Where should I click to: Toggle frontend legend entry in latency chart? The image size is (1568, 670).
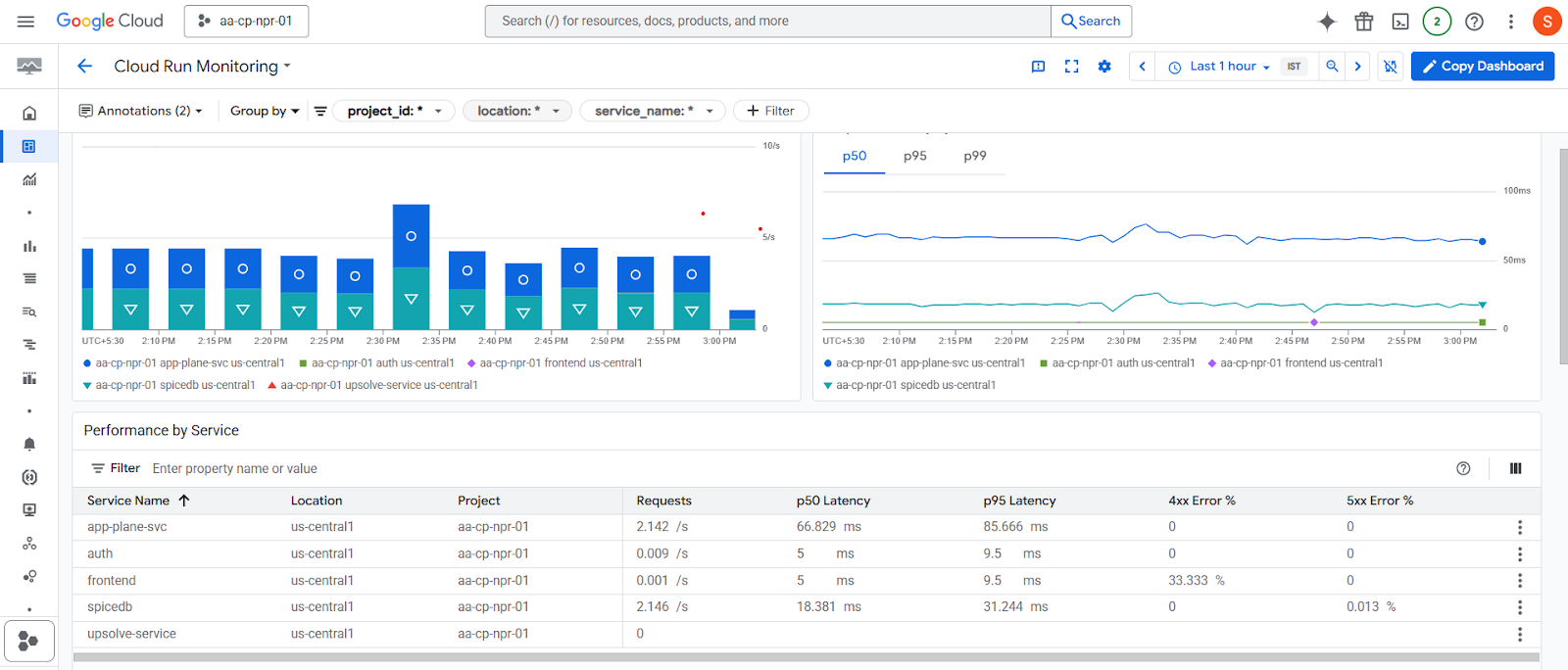[x=1296, y=363]
